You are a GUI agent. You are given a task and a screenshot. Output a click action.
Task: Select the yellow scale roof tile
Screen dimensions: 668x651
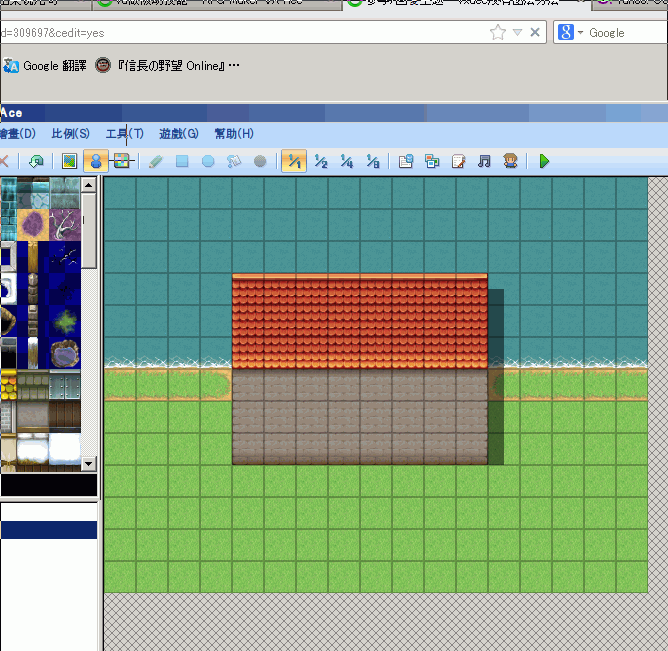pyautogui.click(x=9, y=385)
